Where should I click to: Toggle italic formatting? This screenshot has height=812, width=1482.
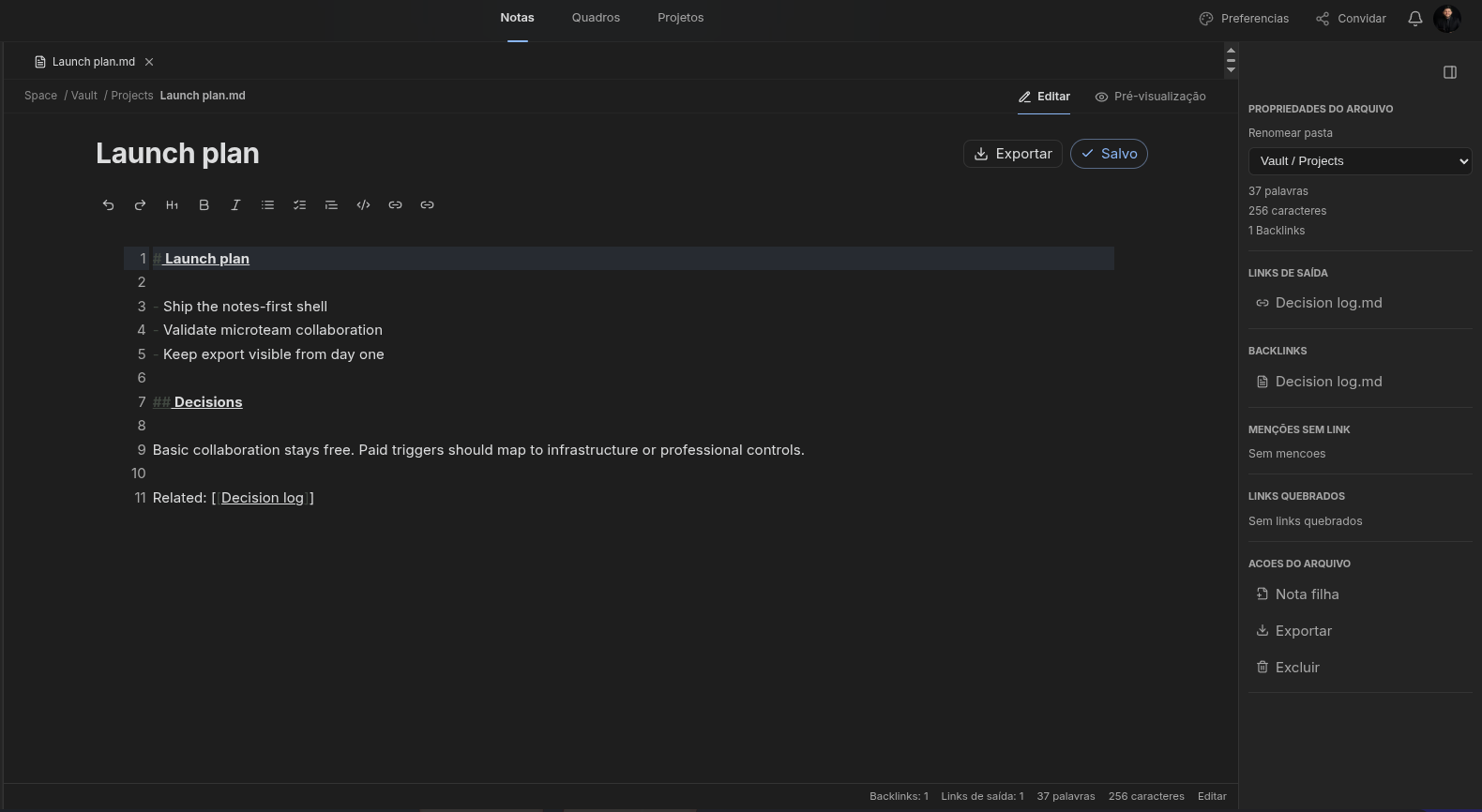click(235, 204)
